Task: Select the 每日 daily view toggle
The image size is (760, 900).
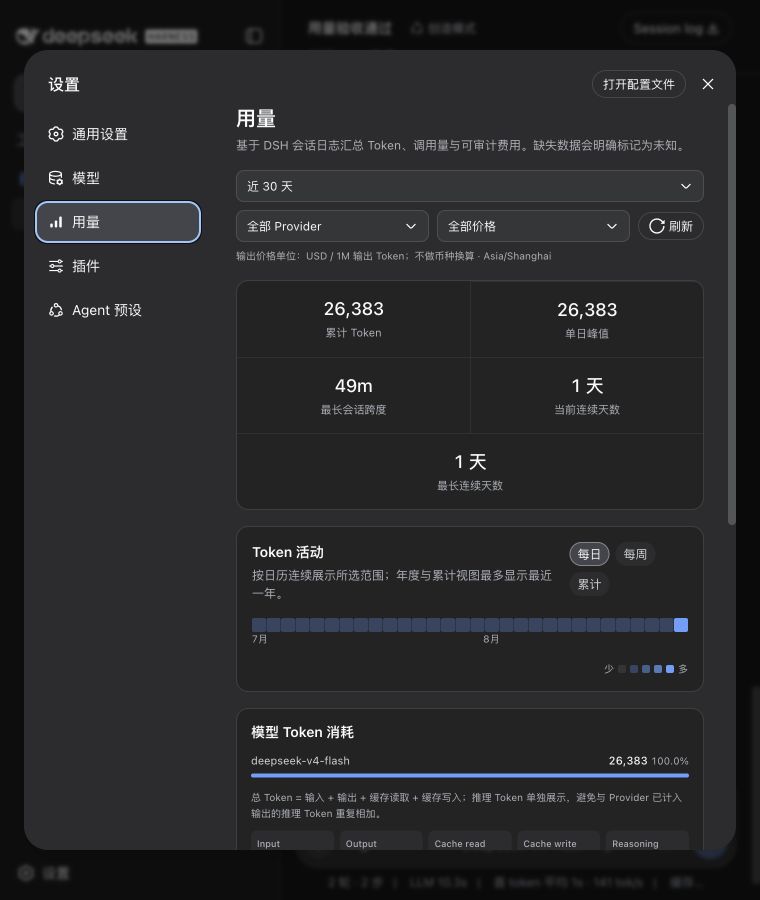Action: (589, 554)
